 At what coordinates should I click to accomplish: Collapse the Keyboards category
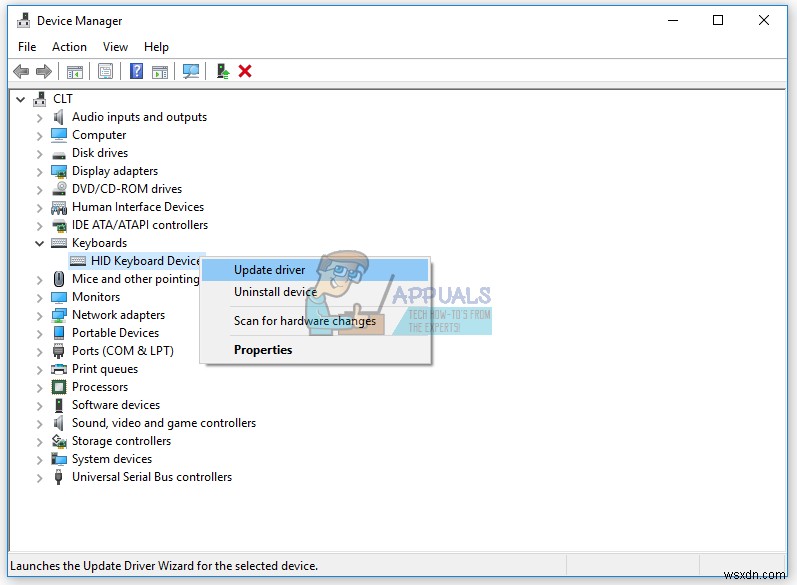[39, 243]
